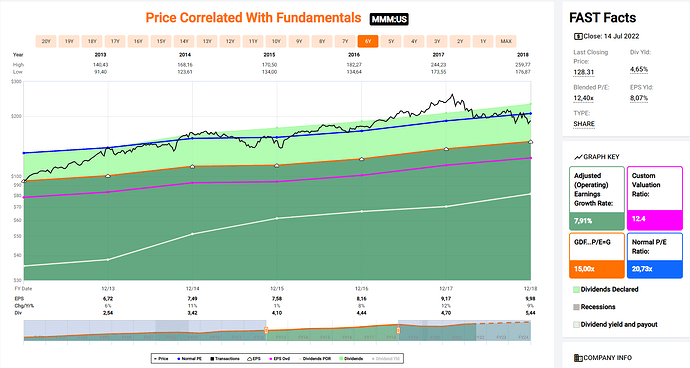Select the 19Y time range tab
The width and height of the screenshot is (690, 368).
point(69,41)
